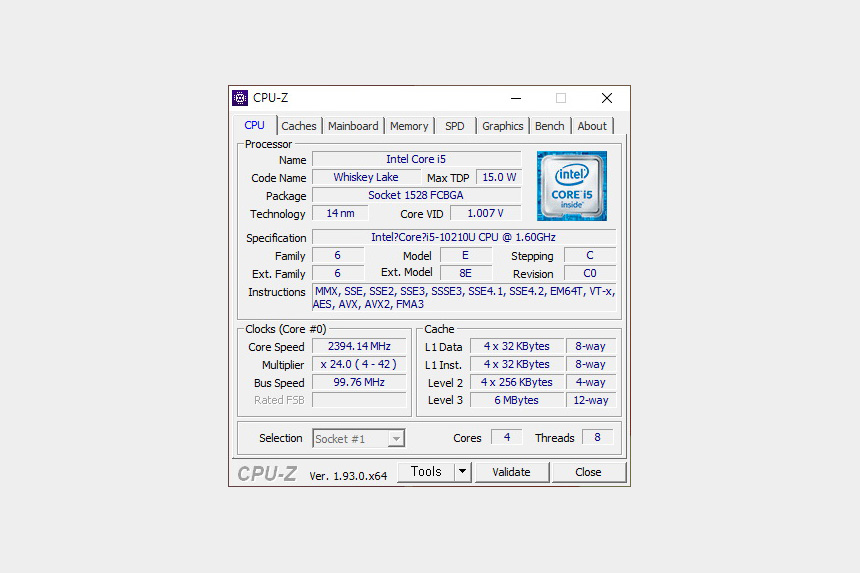
Task: Click the Stepping value C
Action: [x=590, y=255]
